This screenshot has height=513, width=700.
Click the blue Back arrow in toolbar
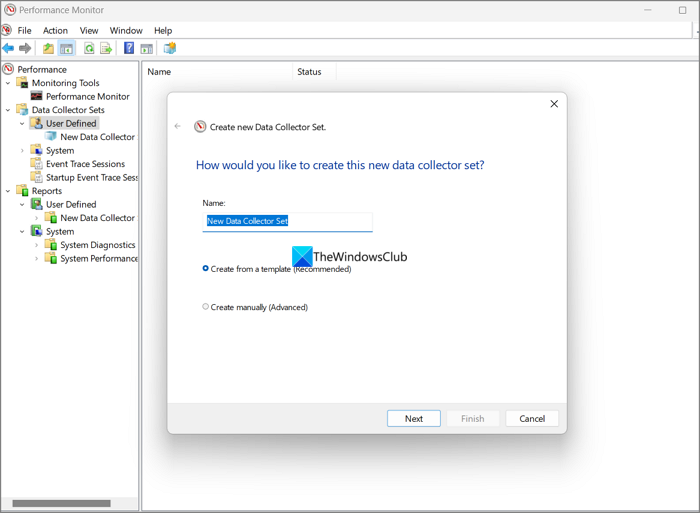click(x=8, y=48)
